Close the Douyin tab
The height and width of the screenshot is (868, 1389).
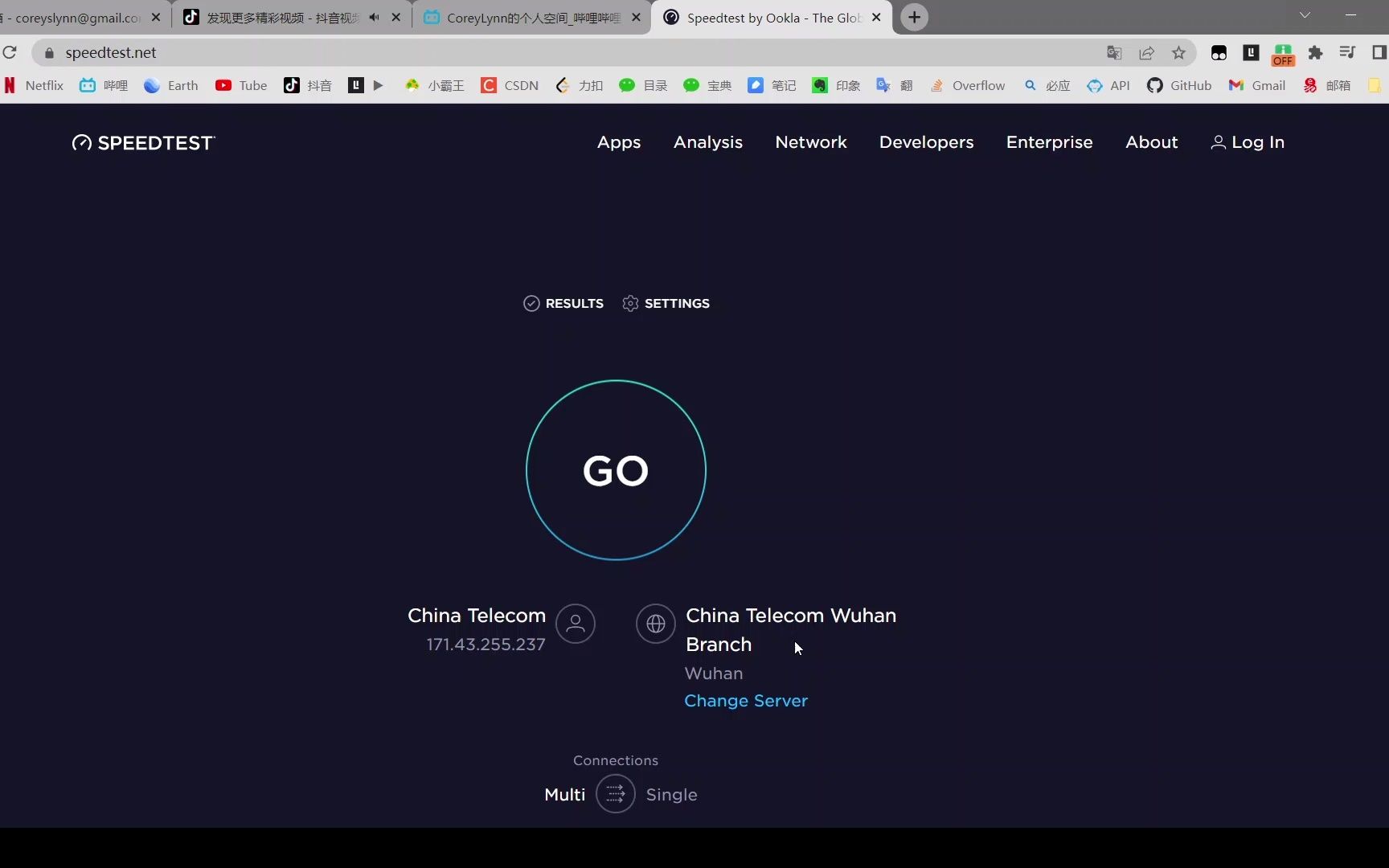(x=396, y=17)
